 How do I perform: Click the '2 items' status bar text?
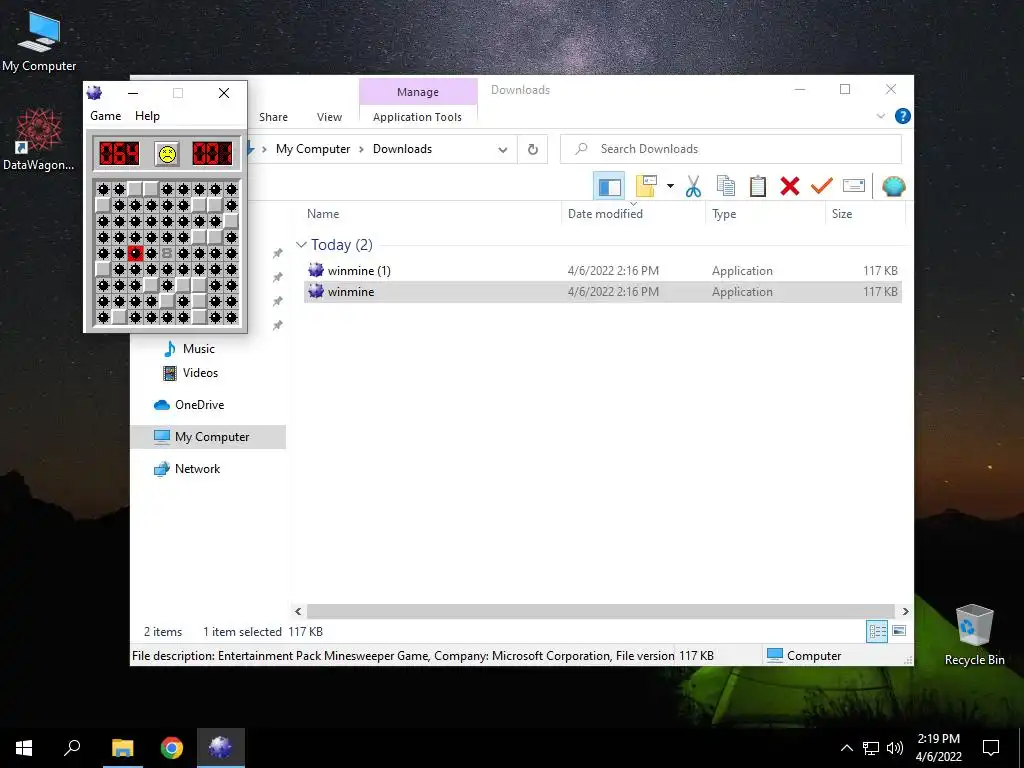pos(163,632)
